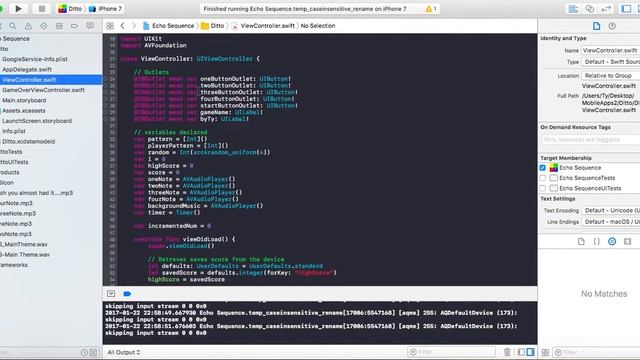The width and height of the screenshot is (640, 360).
Task: Click No Selection in the jump bar
Action: (x=318, y=26)
